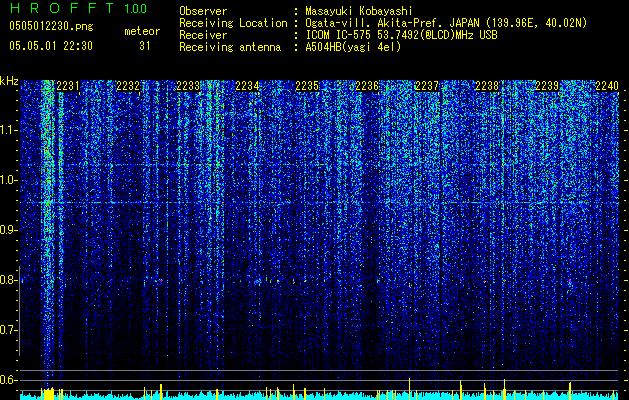Click the meteor count value 31
The height and width of the screenshot is (400, 629).
pyautogui.click(x=144, y=46)
